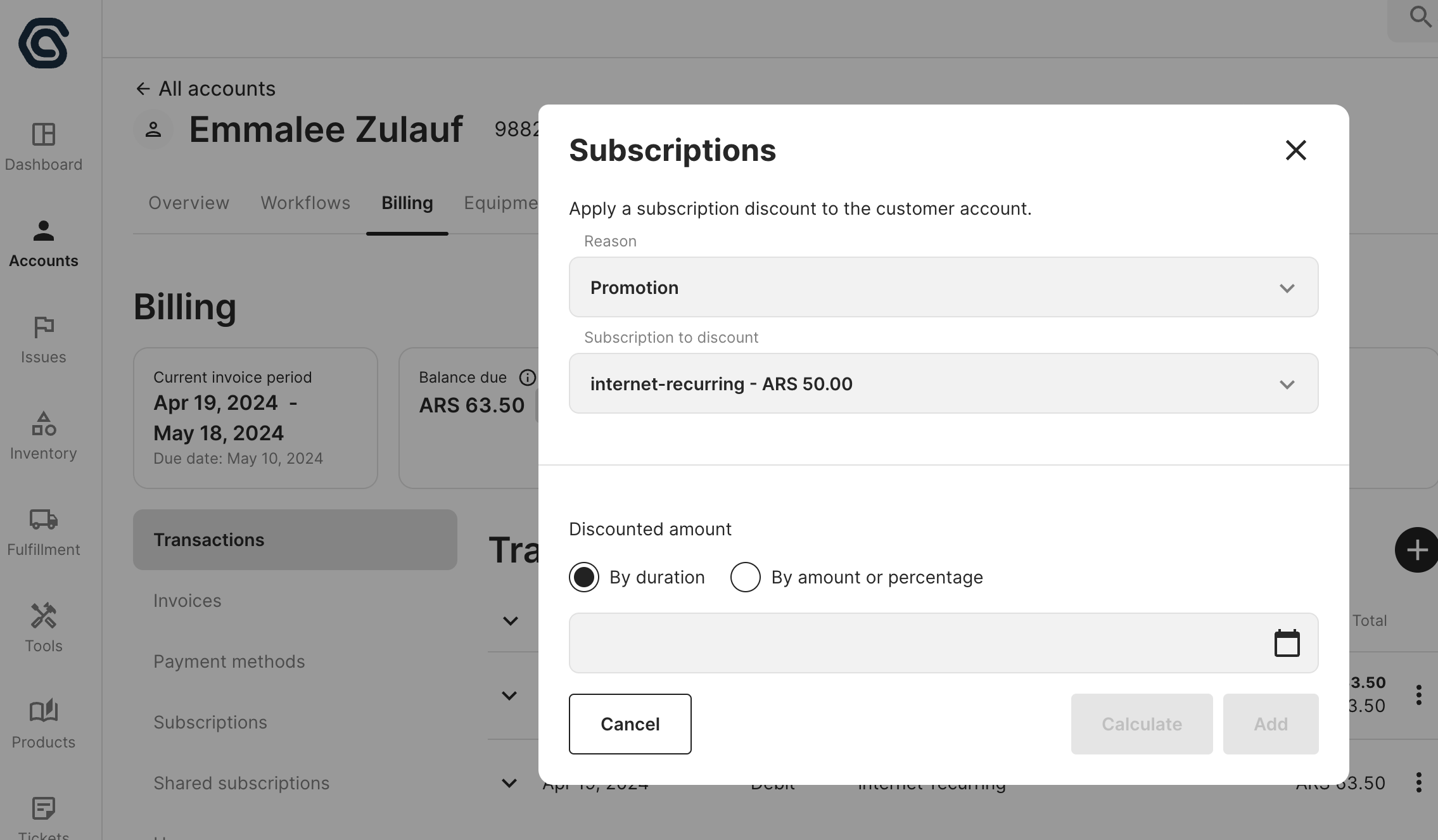Open Inventory shapes icon
Viewport: 1438px width, 840px height.
(x=44, y=423)
